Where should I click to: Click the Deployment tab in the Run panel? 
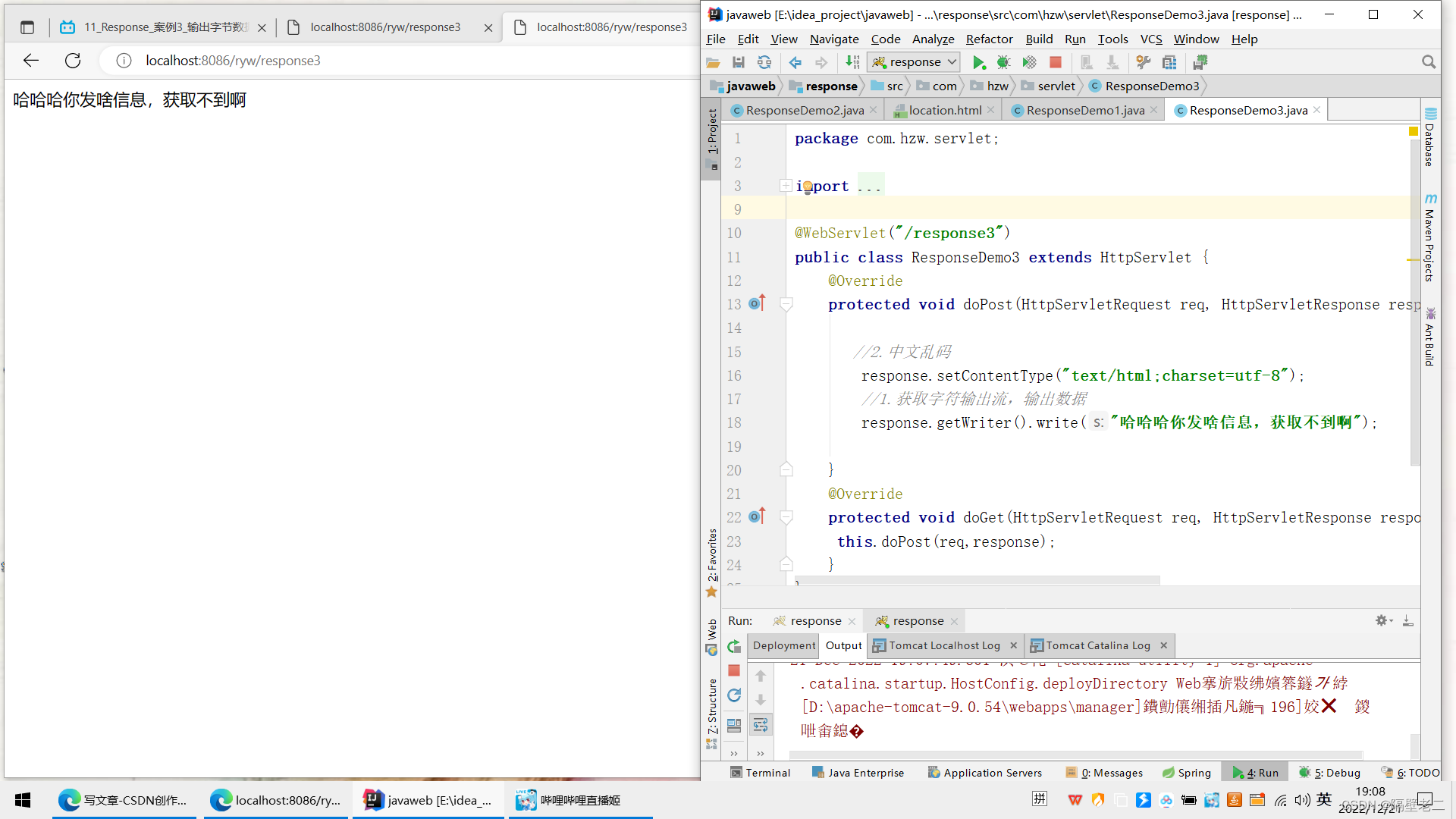[x=784, y=645]
